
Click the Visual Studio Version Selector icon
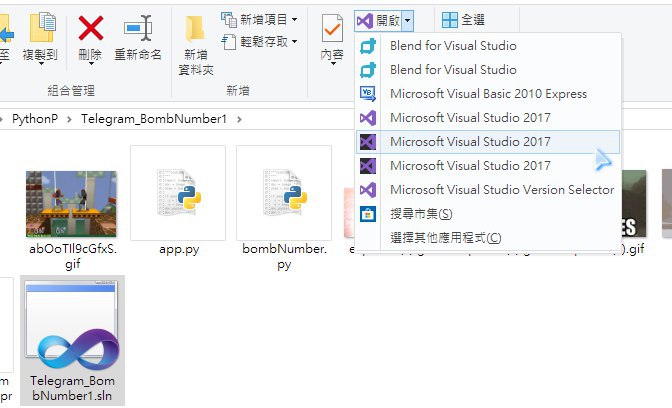pyautogui.click(x=368, y=189)
